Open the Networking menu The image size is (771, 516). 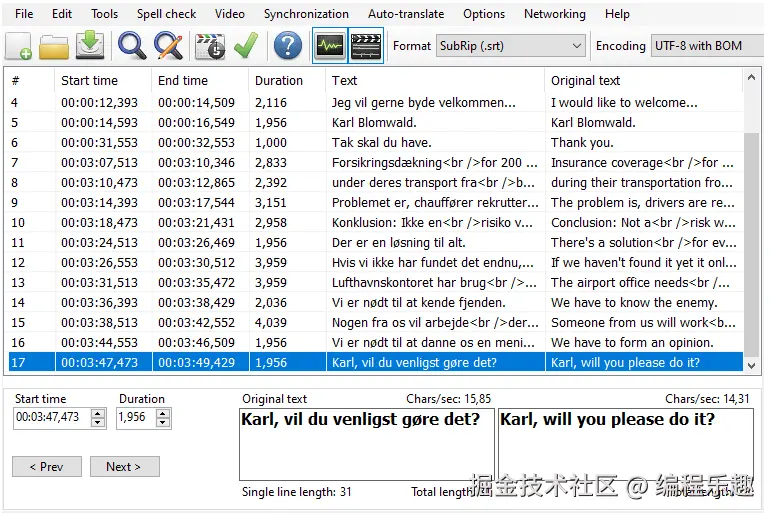point(555,14)
